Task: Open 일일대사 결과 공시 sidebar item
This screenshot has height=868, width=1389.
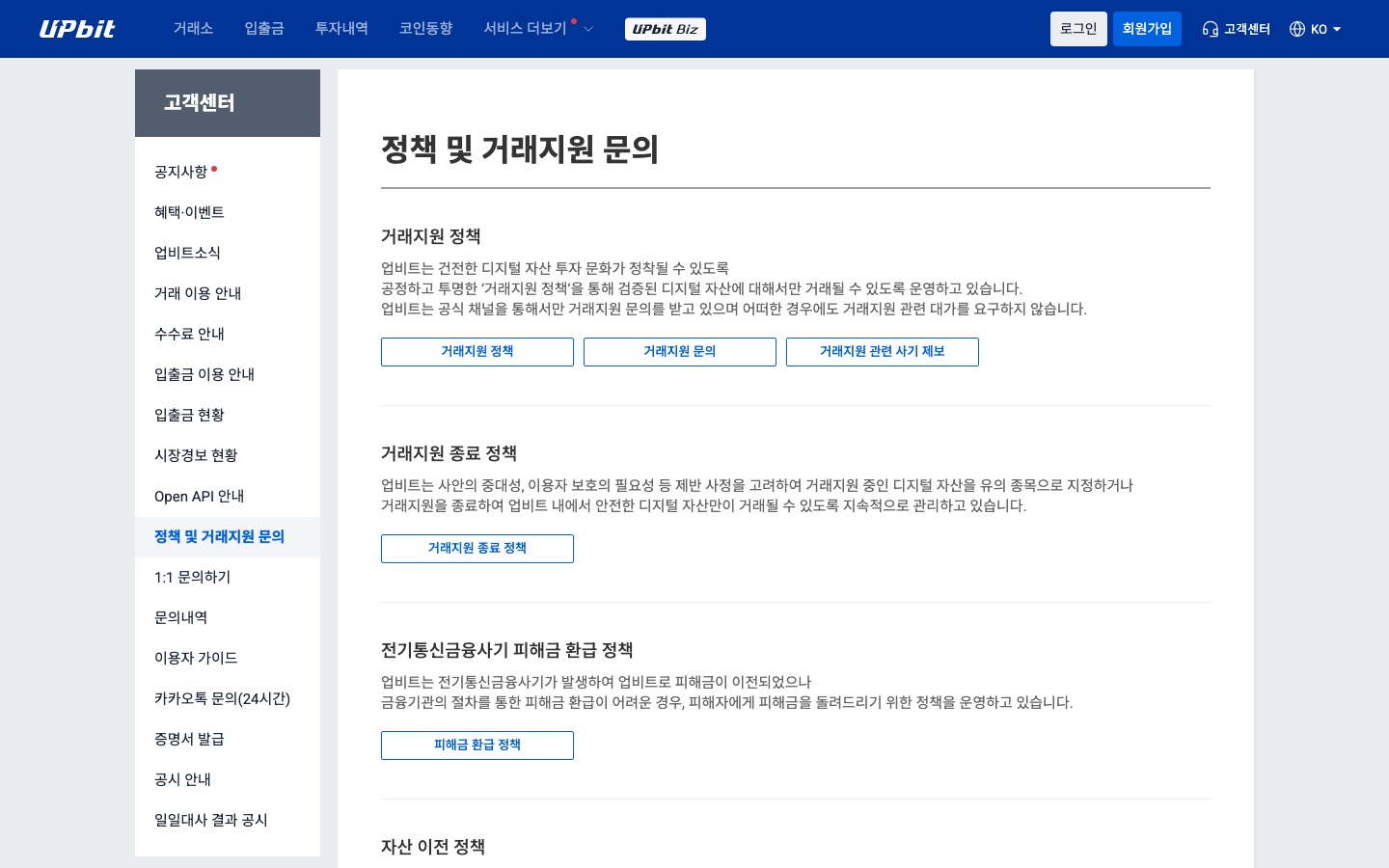Action: coord(228,820)
